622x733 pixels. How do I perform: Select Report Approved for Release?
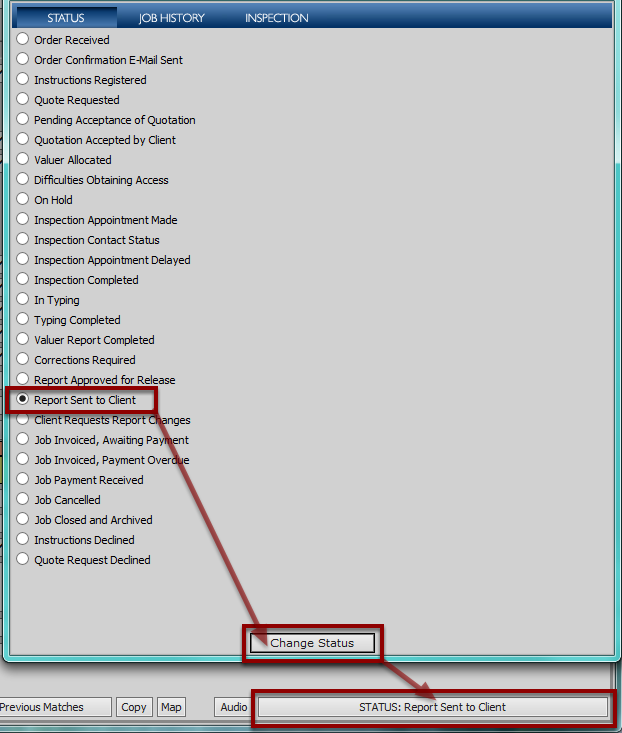pyautogui.click(x=22, y=379)
